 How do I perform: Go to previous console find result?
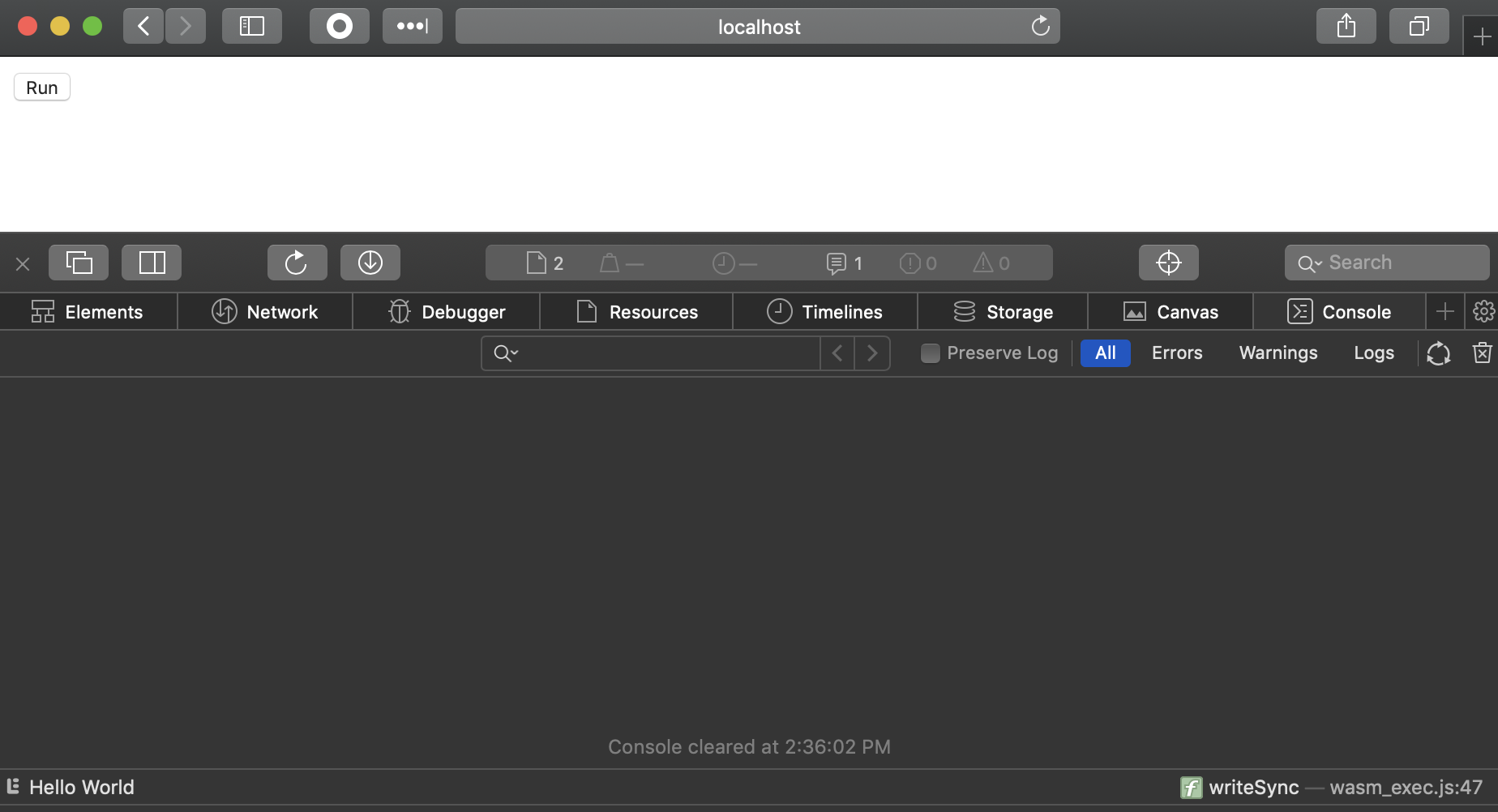coord(837,353)
